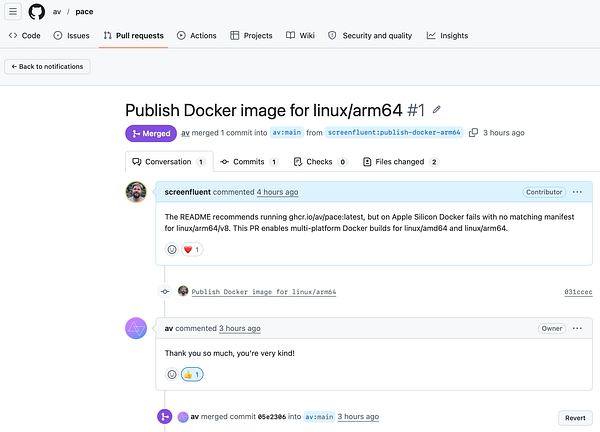Screen dimensions: 600x432
Task: Open the av comment author link
Action: (169, 328)
